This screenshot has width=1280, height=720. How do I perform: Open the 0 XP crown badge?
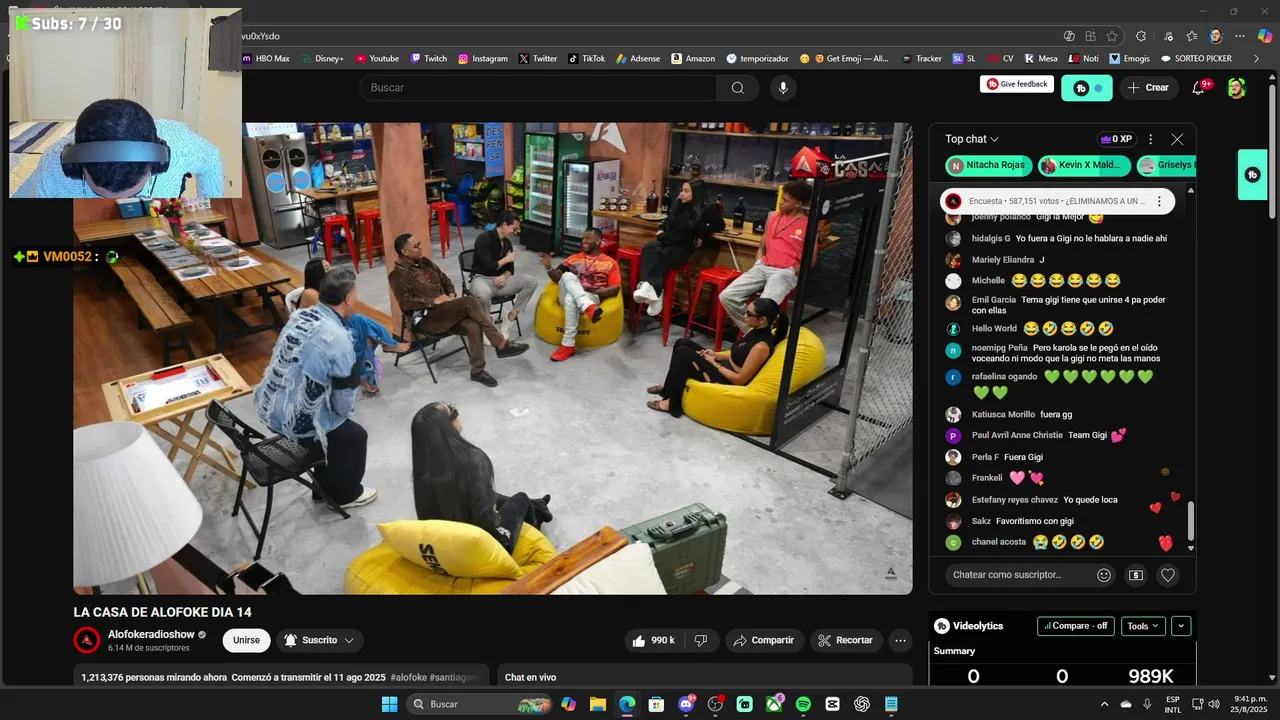[x=1115, y=139]
